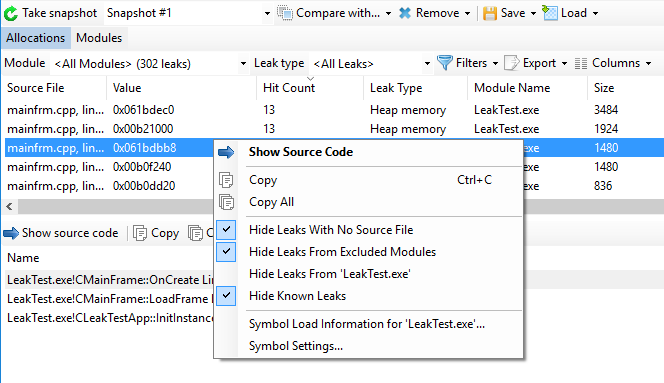Choose Copy Ctrl+C in context menu

point(369,180)
